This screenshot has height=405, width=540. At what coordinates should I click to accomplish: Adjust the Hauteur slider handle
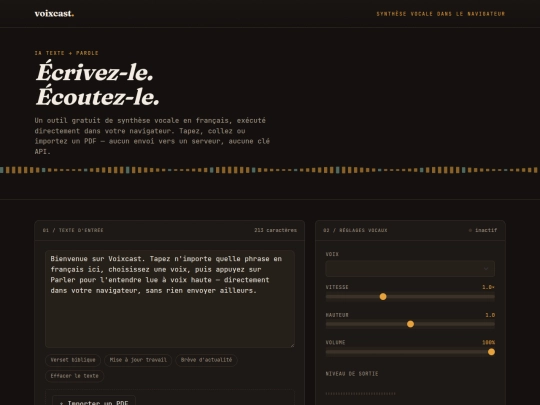[410, 324]
